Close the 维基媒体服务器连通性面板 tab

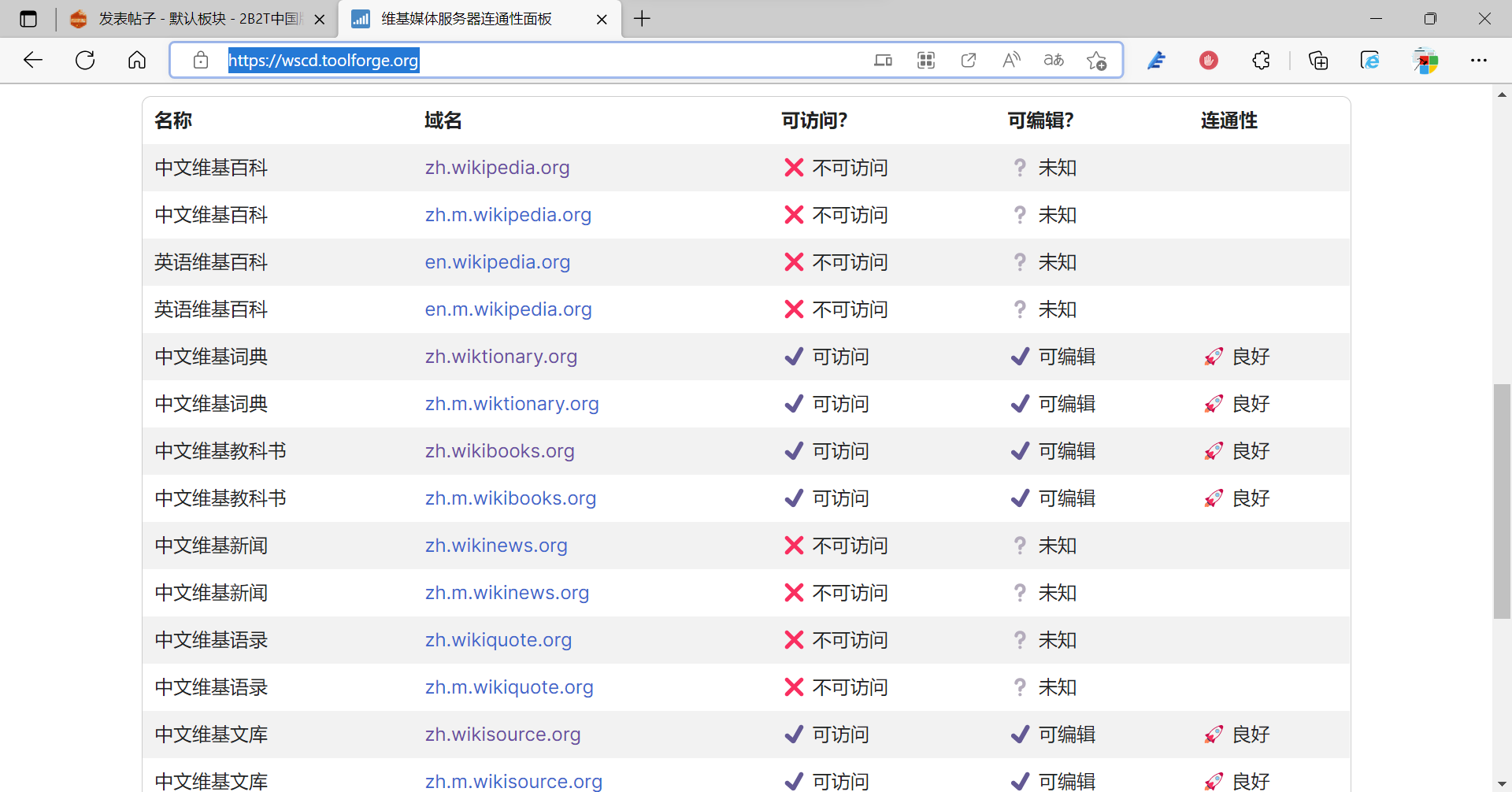[602, 20]
